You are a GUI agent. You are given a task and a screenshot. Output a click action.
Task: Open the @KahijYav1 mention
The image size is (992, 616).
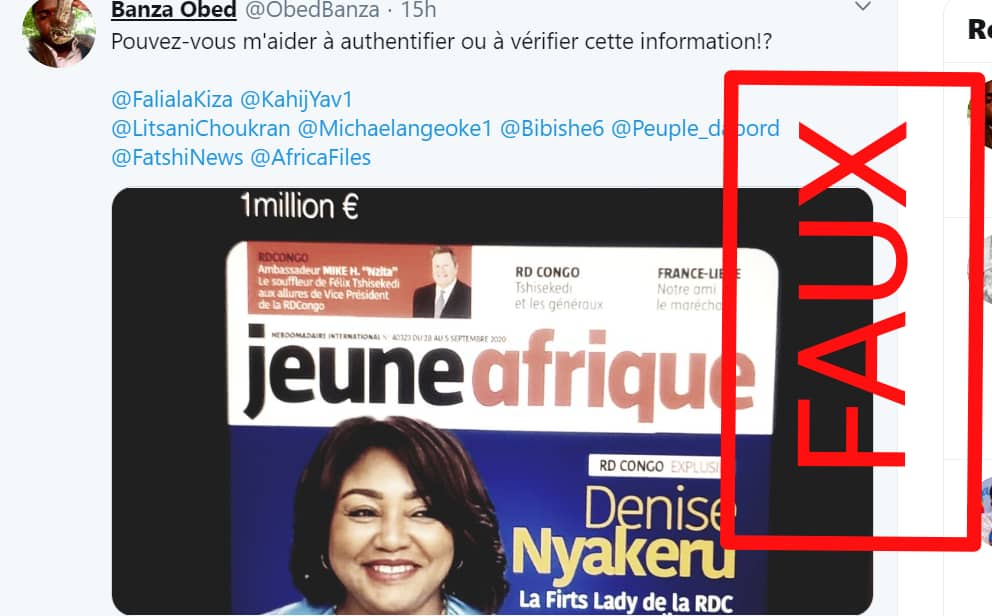click(296, 99)
